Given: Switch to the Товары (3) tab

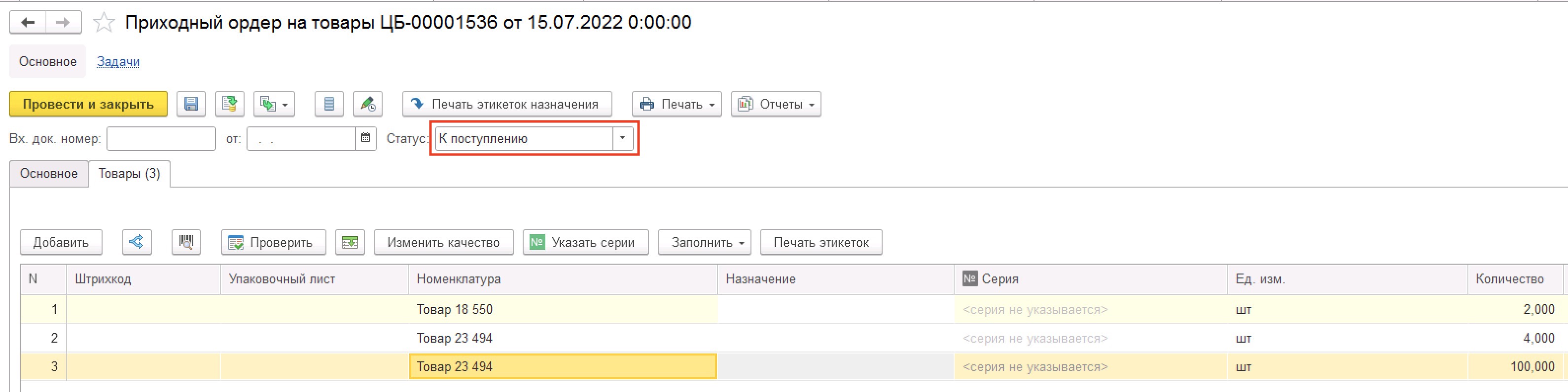Looking at the screenshot, I should pos(129,173).
